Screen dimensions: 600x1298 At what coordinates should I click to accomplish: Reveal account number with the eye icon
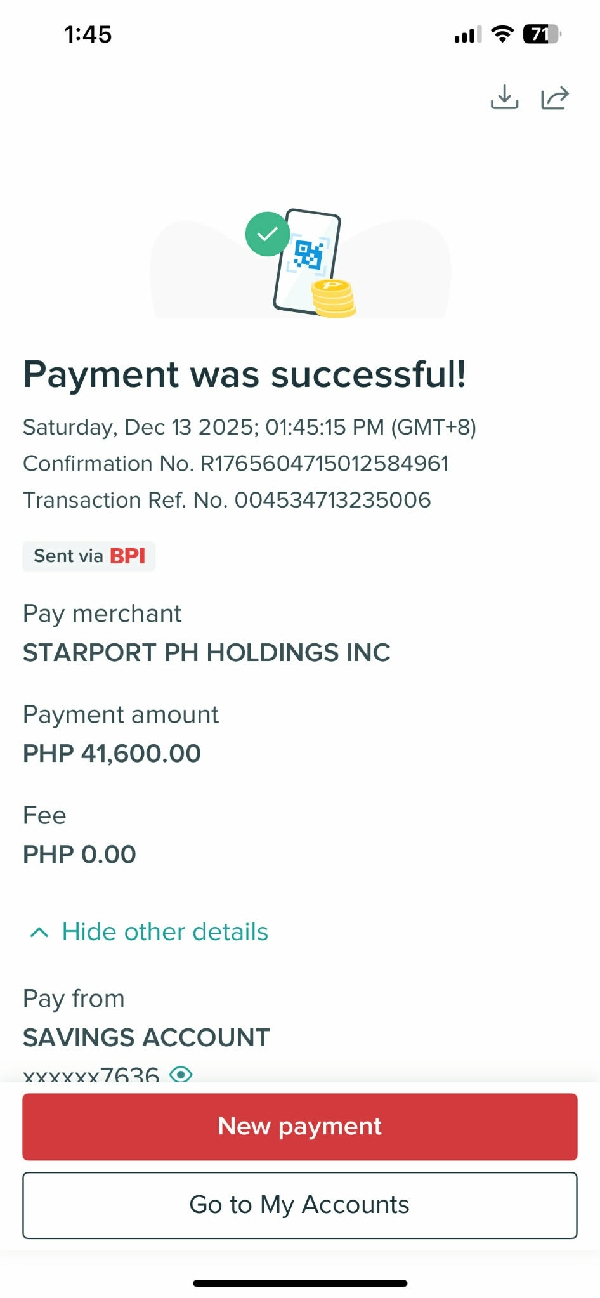(181, 1074)
